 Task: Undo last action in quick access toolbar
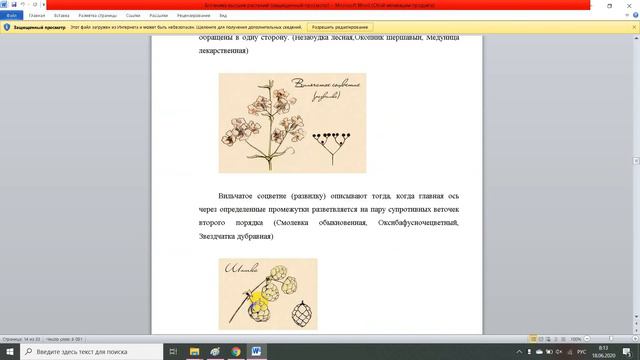(x=23, y=4)
